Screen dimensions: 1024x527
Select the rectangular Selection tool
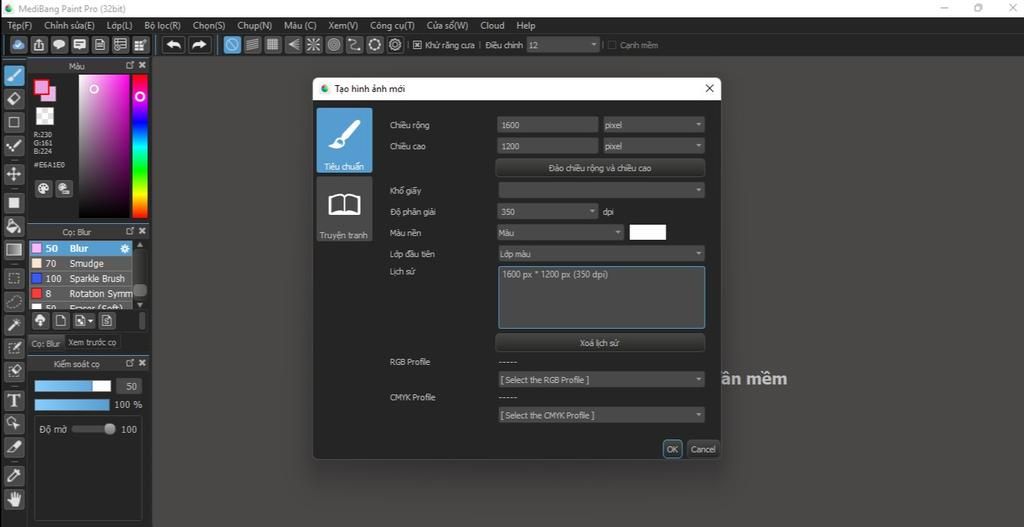tap(14, 278)
